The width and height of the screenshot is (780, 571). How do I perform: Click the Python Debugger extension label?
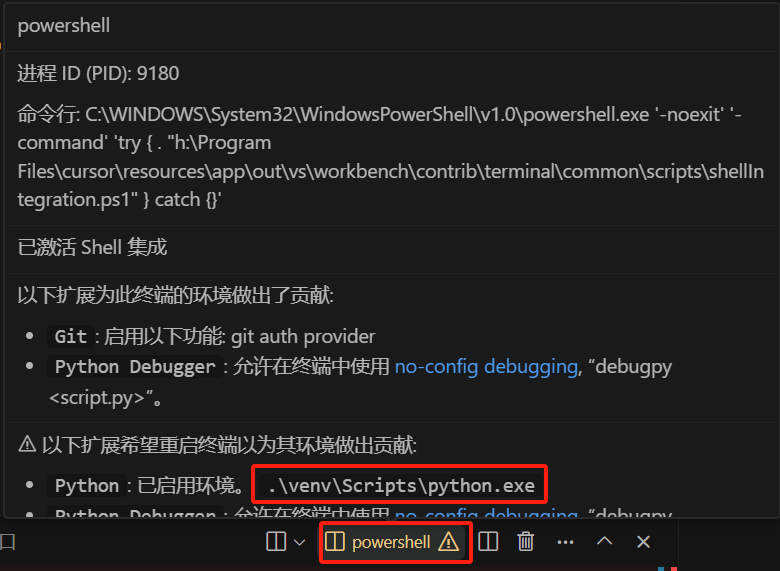point(135,367)
